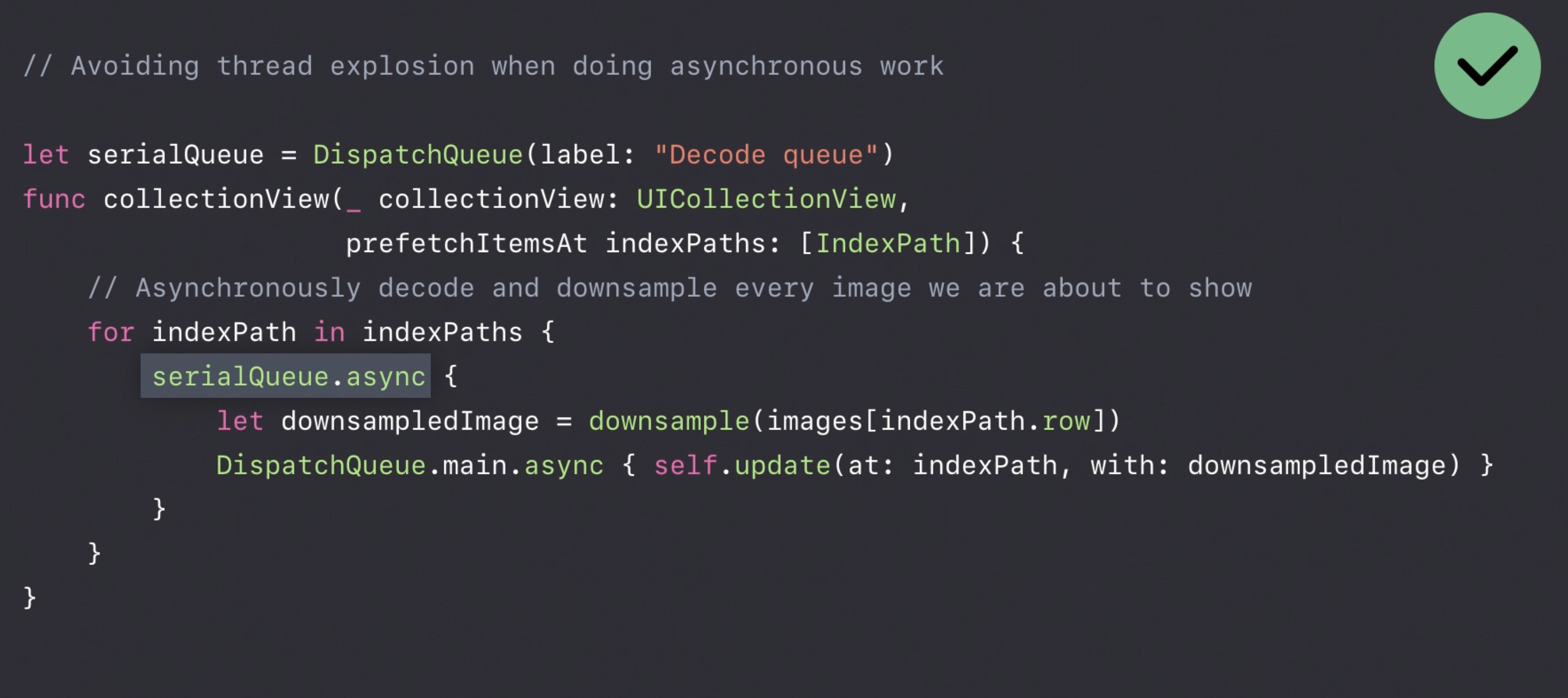This screenshot has height=698, width=1568.
Task: Click the IndexPath type in brackets
Action: point(887,243)
